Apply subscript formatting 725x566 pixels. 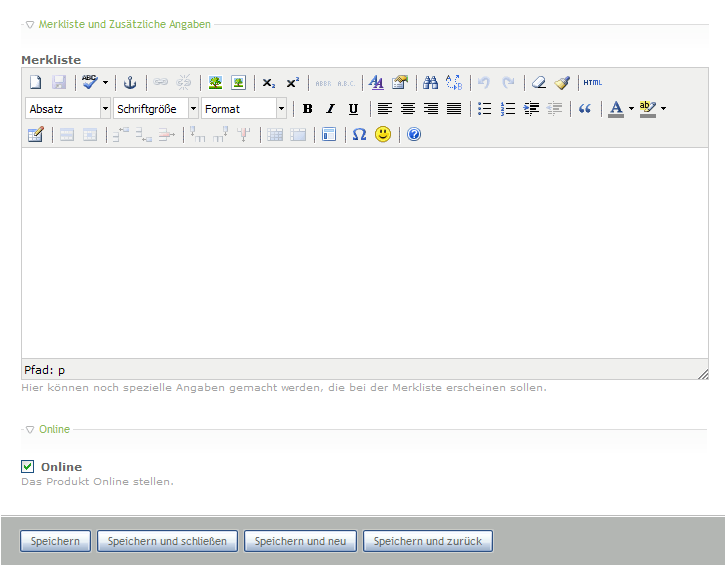pyautogui.click(x=268, y=83)
